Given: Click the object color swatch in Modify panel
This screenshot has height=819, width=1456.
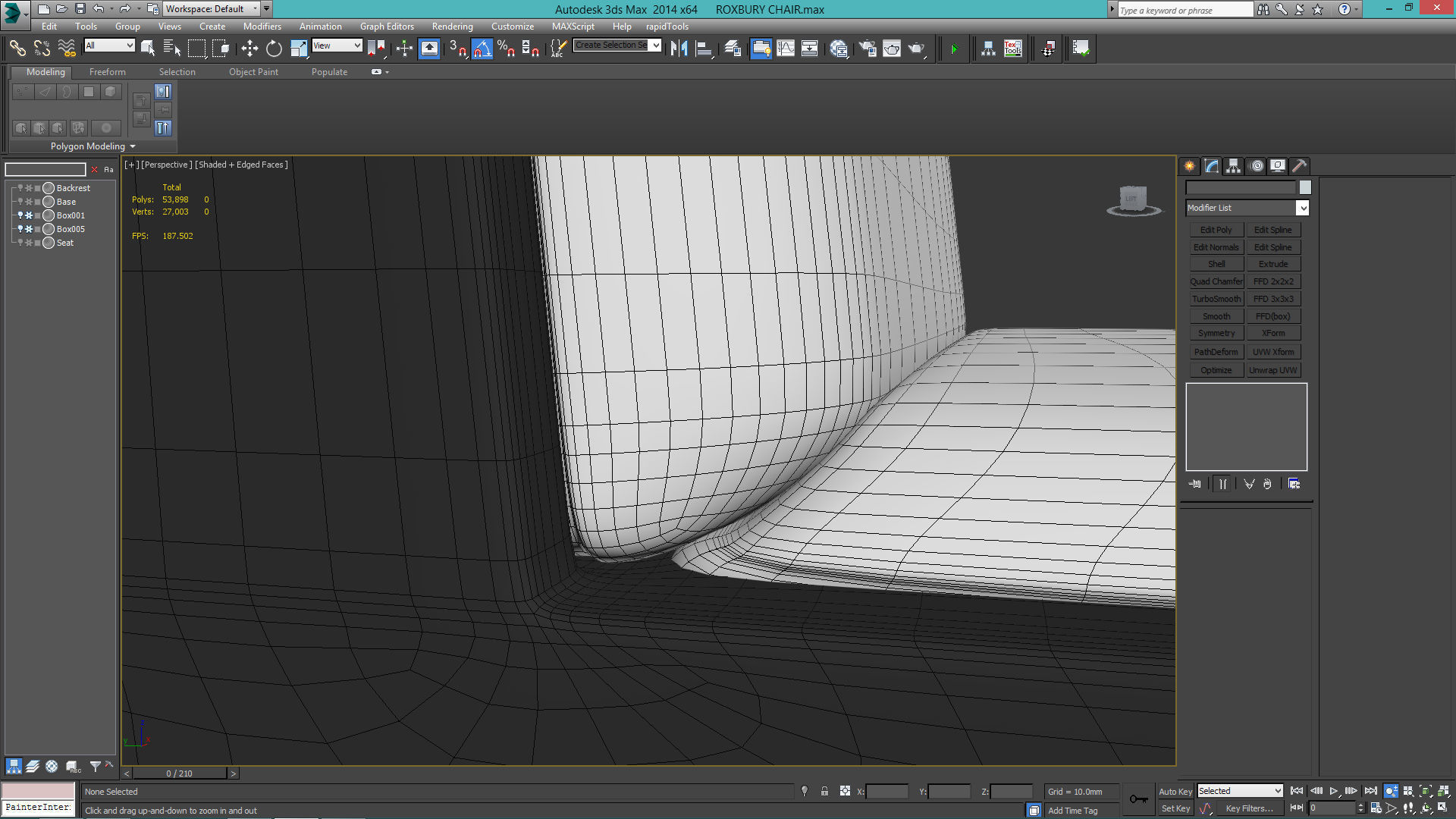Looking at the screenshot, I should coord(1304,187).
